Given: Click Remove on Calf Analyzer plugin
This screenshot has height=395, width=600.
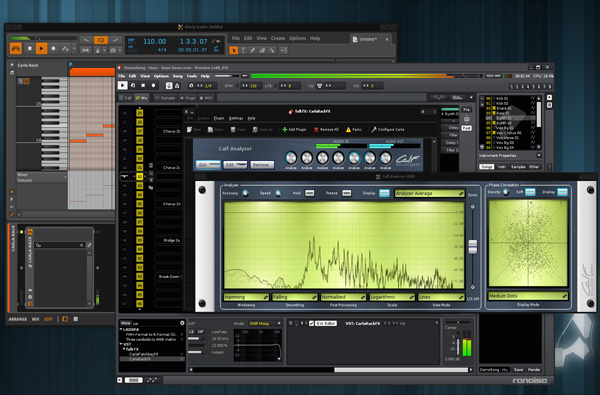Looking at the screenshot, I should click(x=262, y=165).
